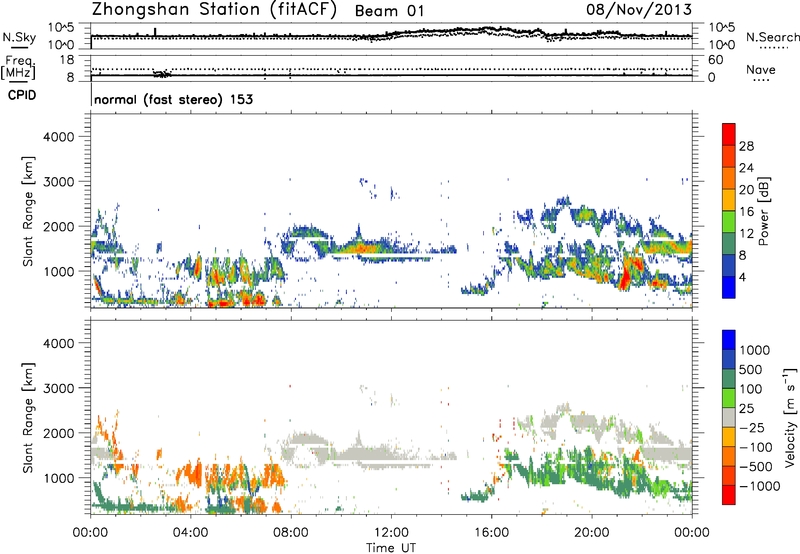Click the 4000 tick on the power panel axis

58,137
